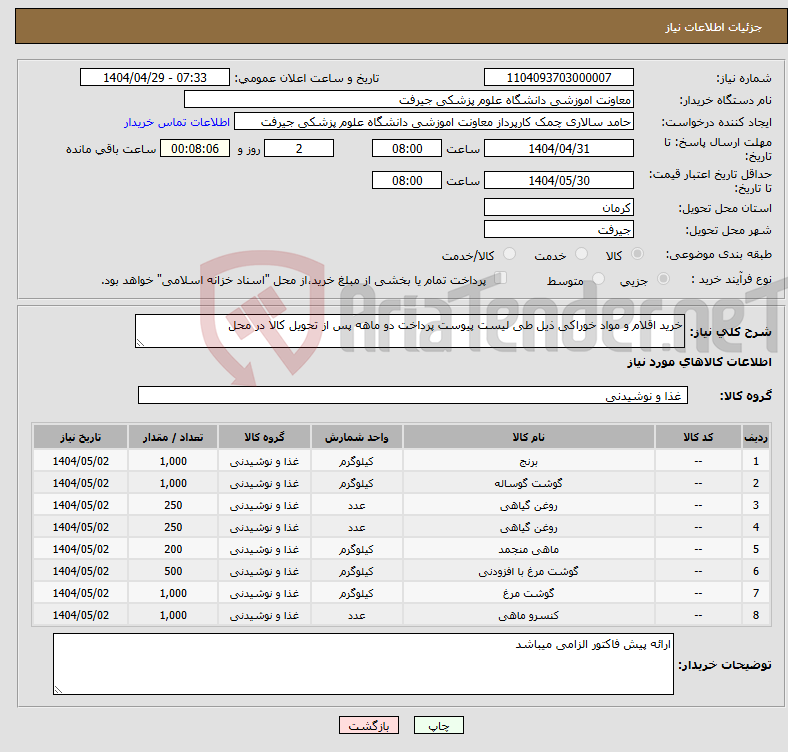
Task: Click the جزئیات اطلاعات نیاز page header
Action: click(x=714, y=27)
